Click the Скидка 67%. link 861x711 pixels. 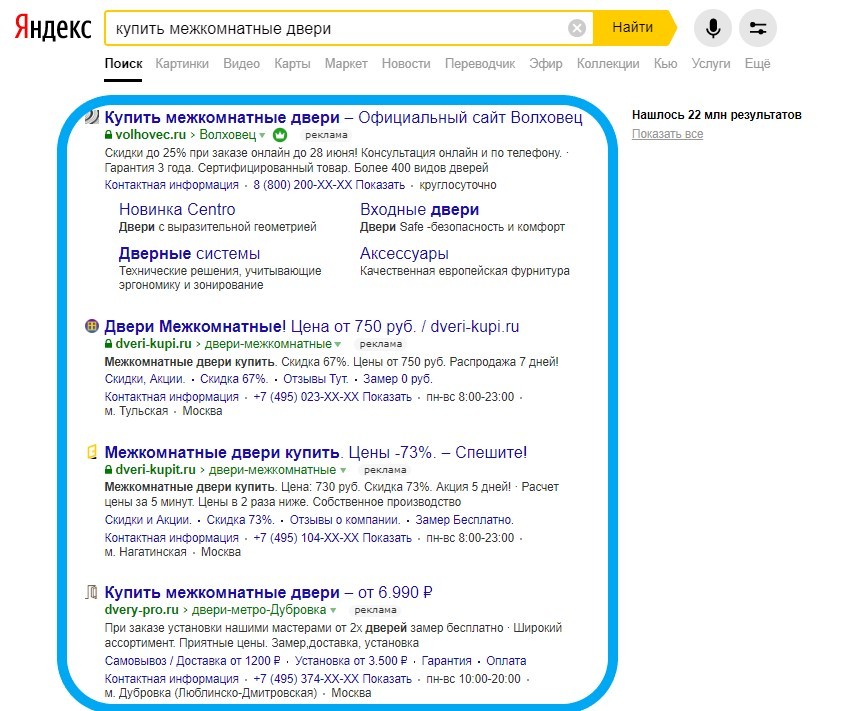click(234, 379)
